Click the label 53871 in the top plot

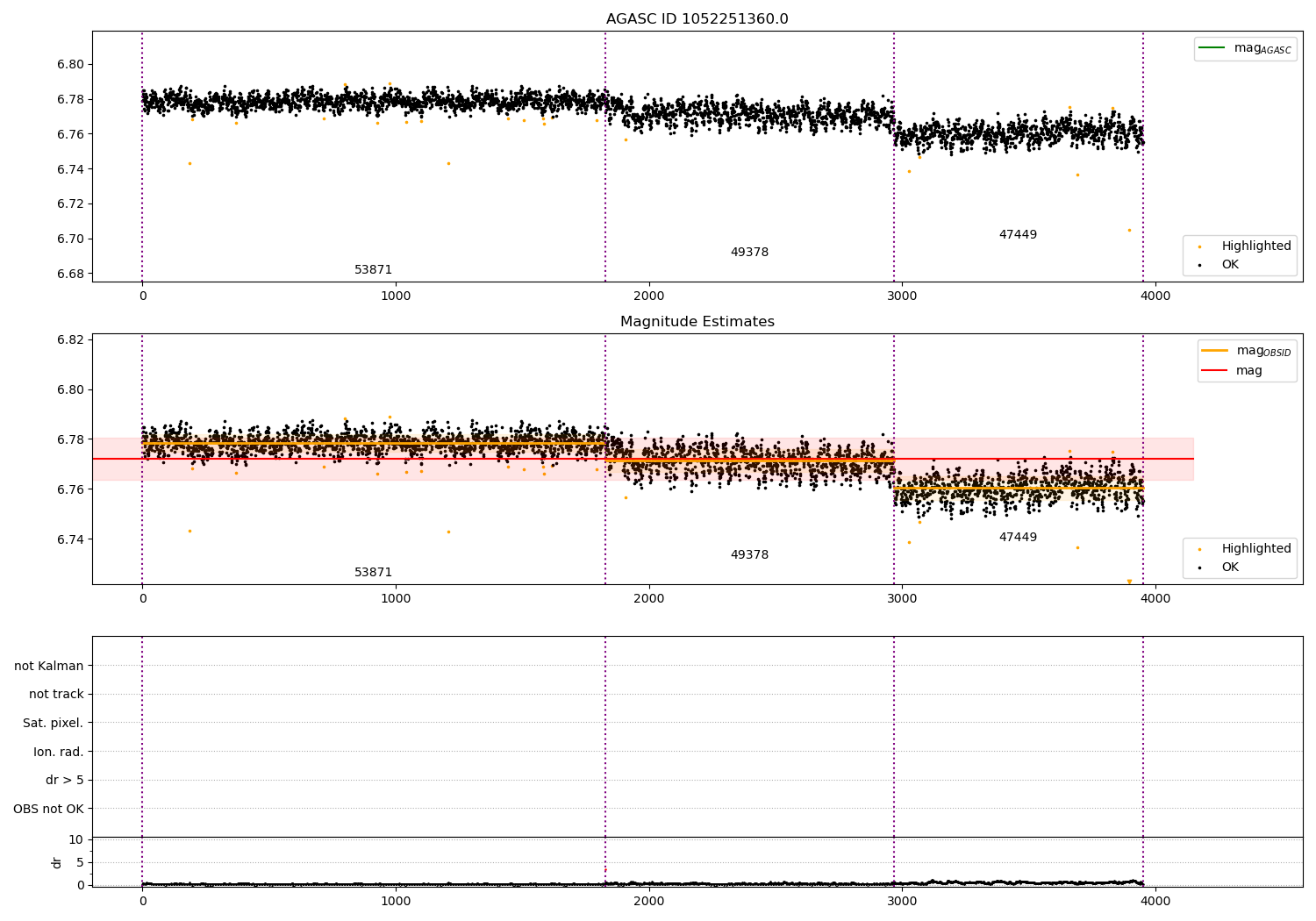pos(374,270)
